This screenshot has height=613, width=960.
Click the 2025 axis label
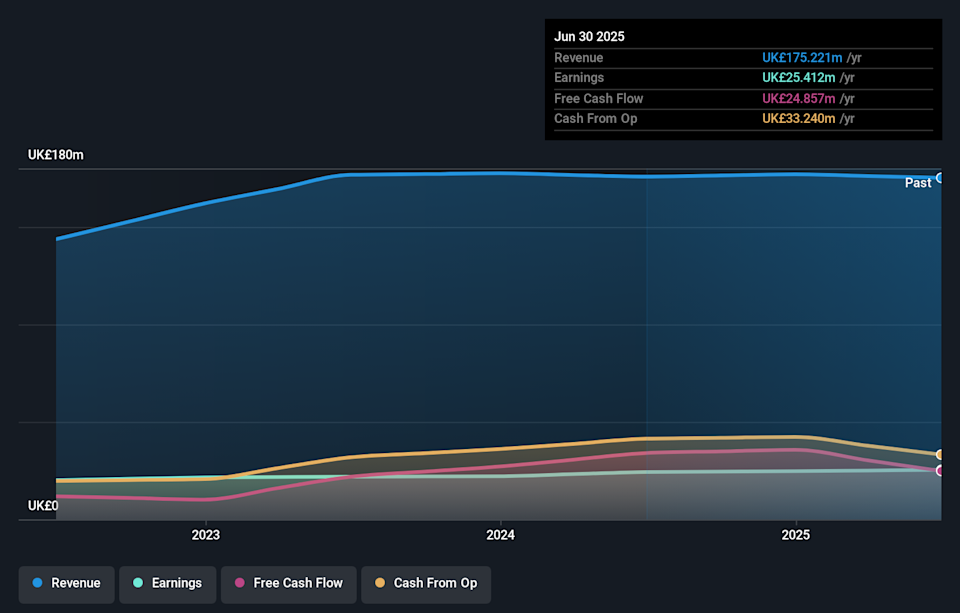[795, 535]
